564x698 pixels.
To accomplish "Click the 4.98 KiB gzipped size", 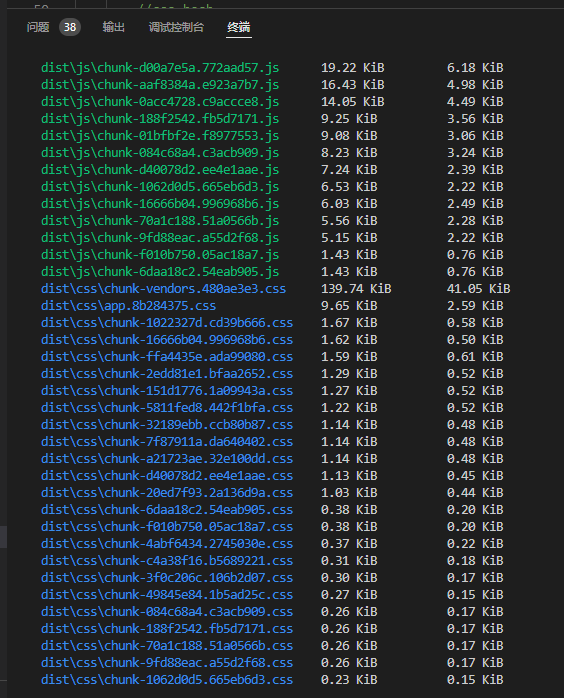I will (475, 85).
